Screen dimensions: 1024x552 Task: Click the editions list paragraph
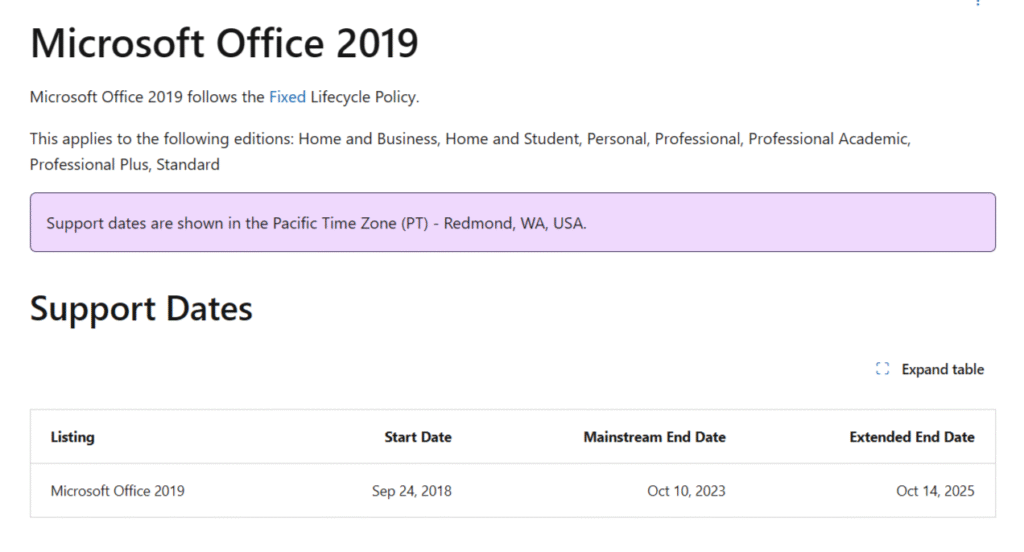(470, 139)
